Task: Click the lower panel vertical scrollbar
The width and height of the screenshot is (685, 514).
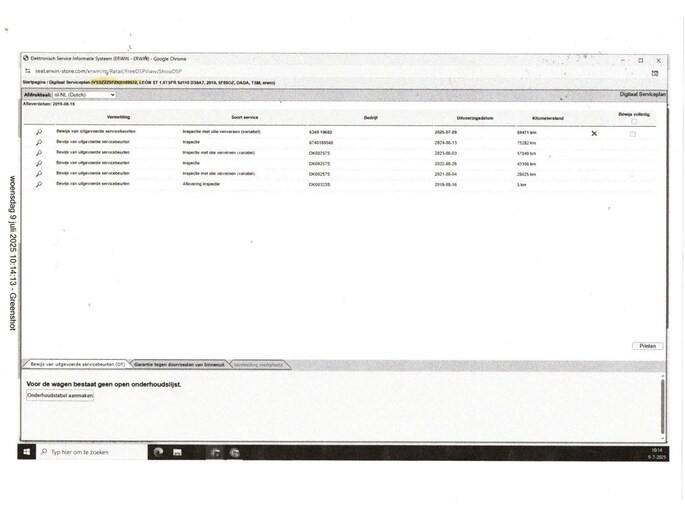Action: pyautogui.click(x=661, y=405)
